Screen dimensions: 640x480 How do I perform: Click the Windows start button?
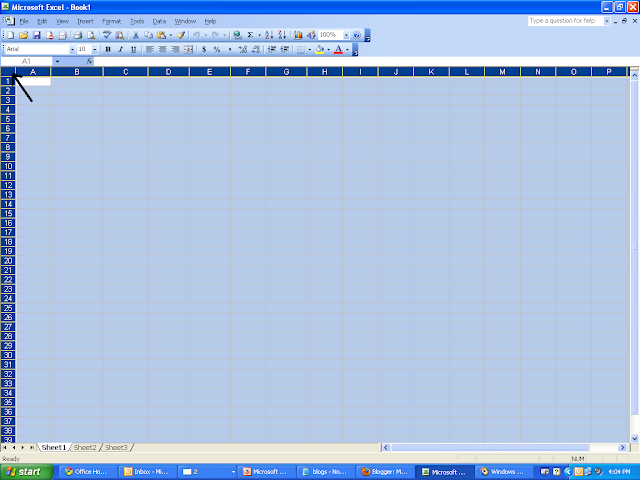tap(27, 472)
